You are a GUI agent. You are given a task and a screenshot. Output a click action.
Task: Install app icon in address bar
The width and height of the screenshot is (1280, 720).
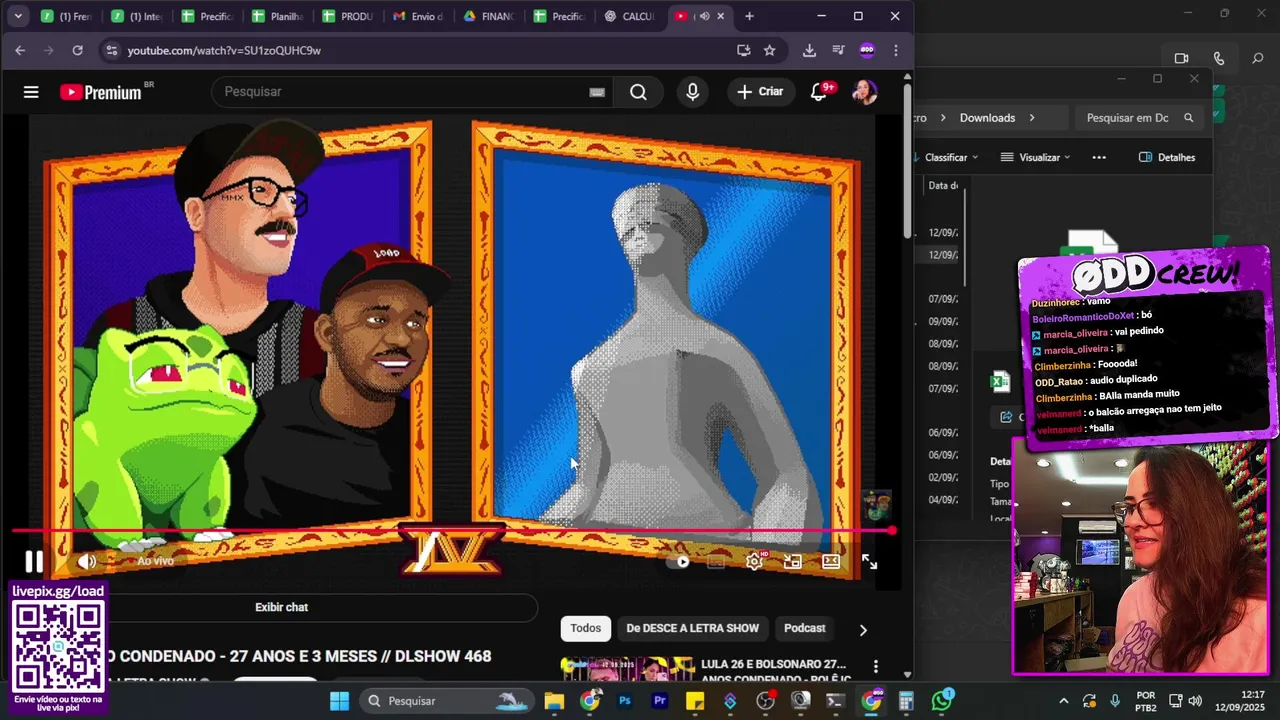click(743, 50)
